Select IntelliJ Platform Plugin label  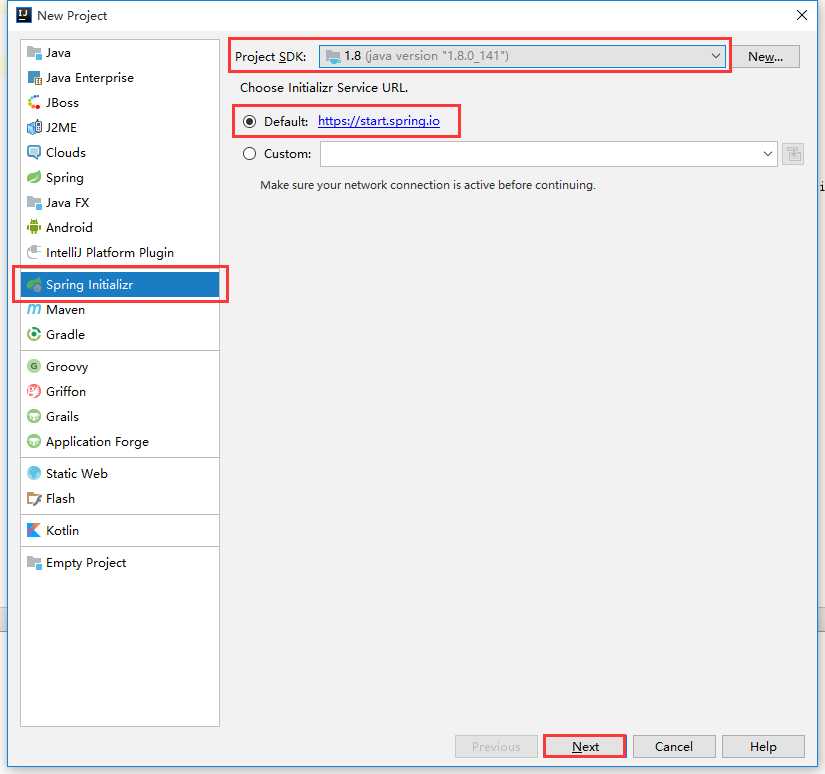110,253
